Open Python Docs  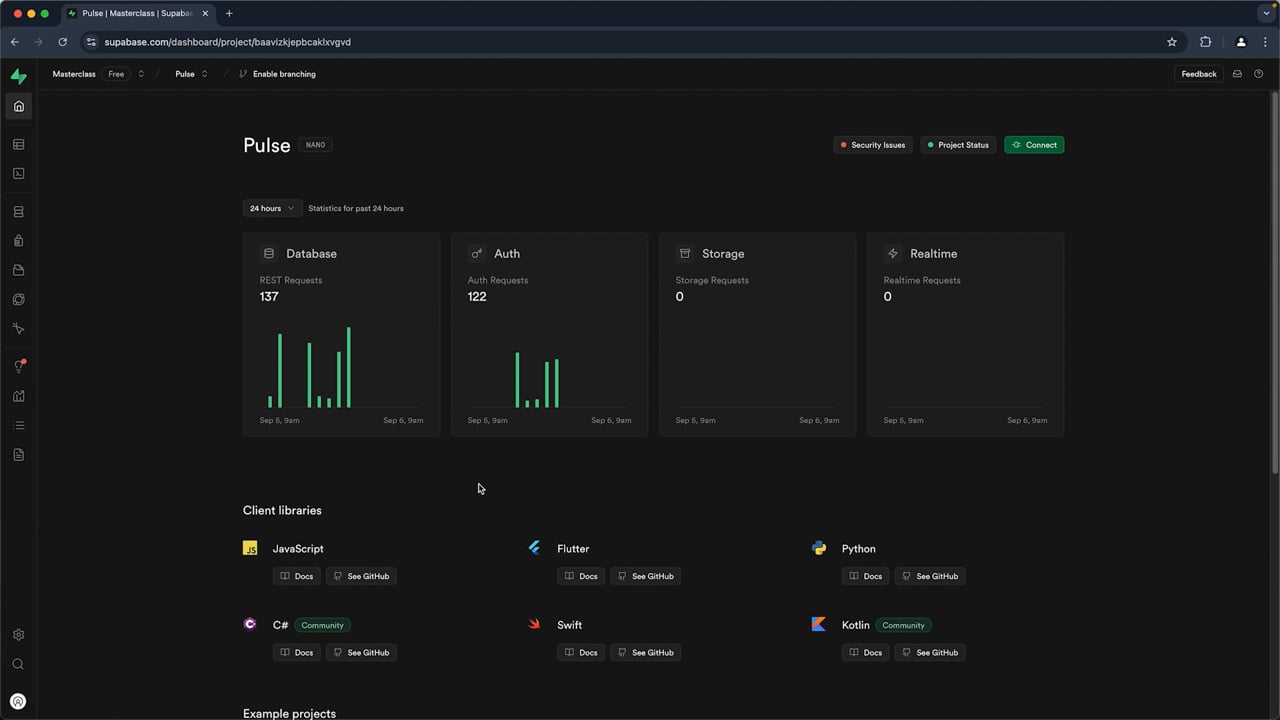coord(866,576)
